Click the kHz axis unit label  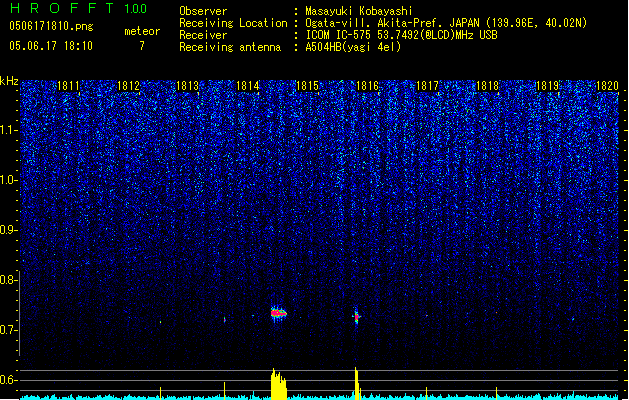[x=9, y=81]
